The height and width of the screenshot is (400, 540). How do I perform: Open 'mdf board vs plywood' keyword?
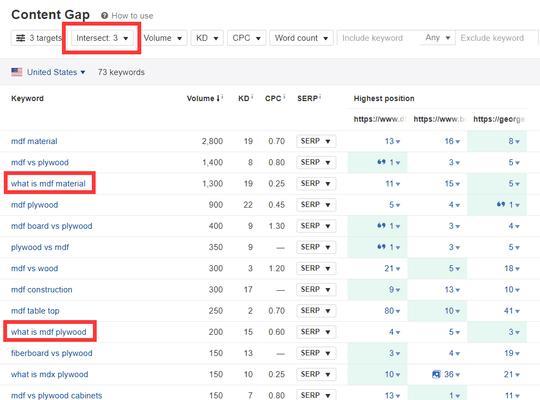click(x=52, y=226)
